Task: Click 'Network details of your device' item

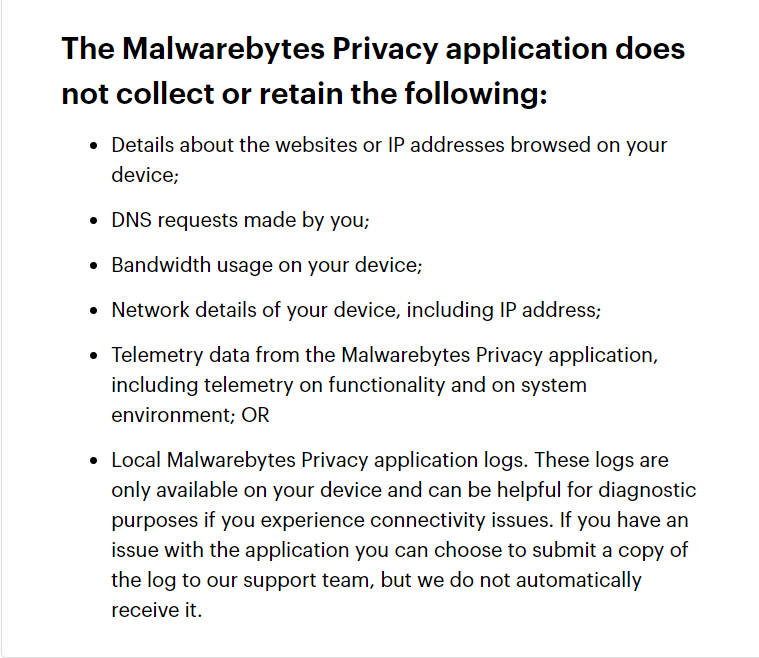Action: 356,310
